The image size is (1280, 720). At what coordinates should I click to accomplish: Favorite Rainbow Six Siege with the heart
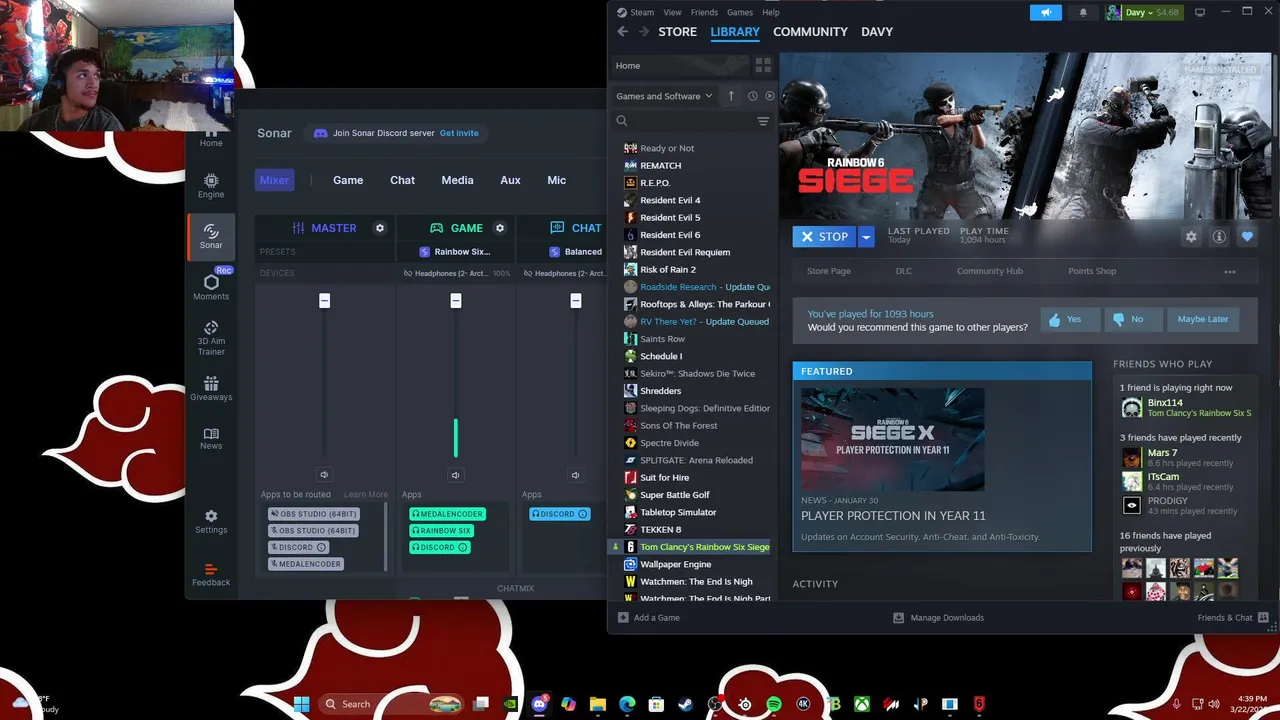1247,237
